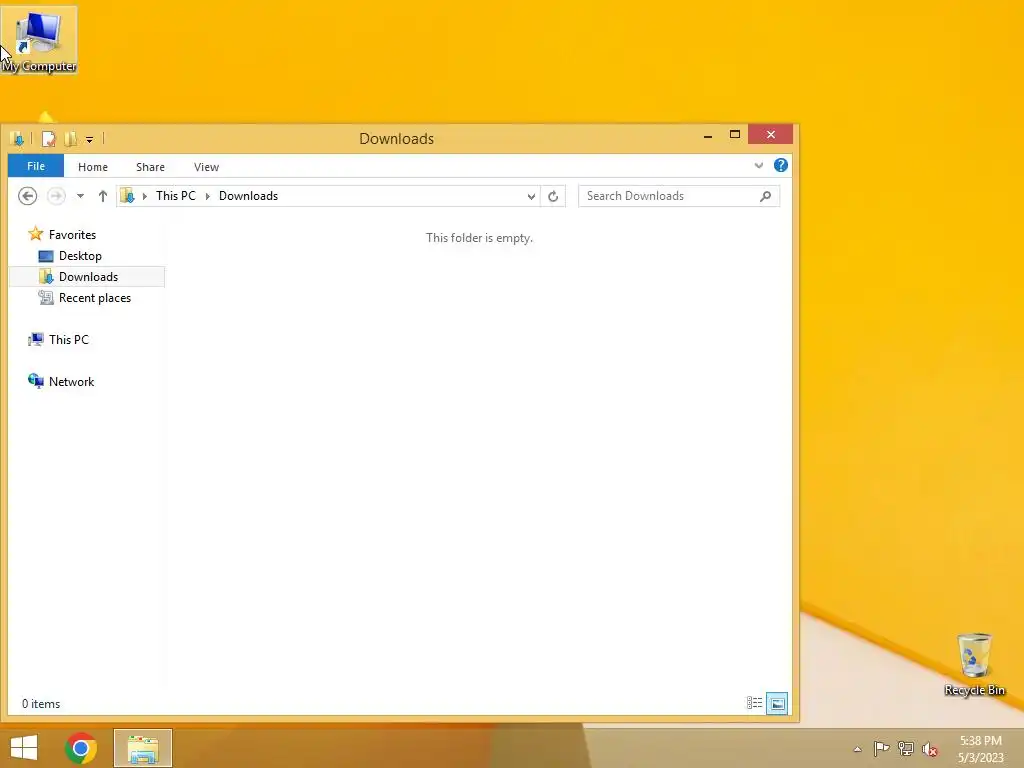Open the My Computer desktop shortcut
Image resolution: width=1024 pixels, height=768 pixels.
click(x=39, y=40)
